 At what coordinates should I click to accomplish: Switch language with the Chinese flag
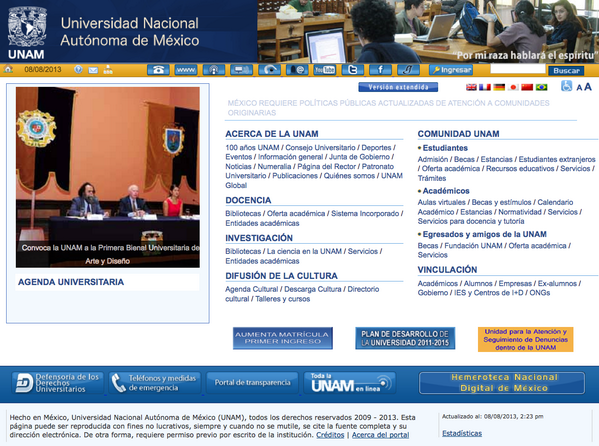click(x=527, y=87)
